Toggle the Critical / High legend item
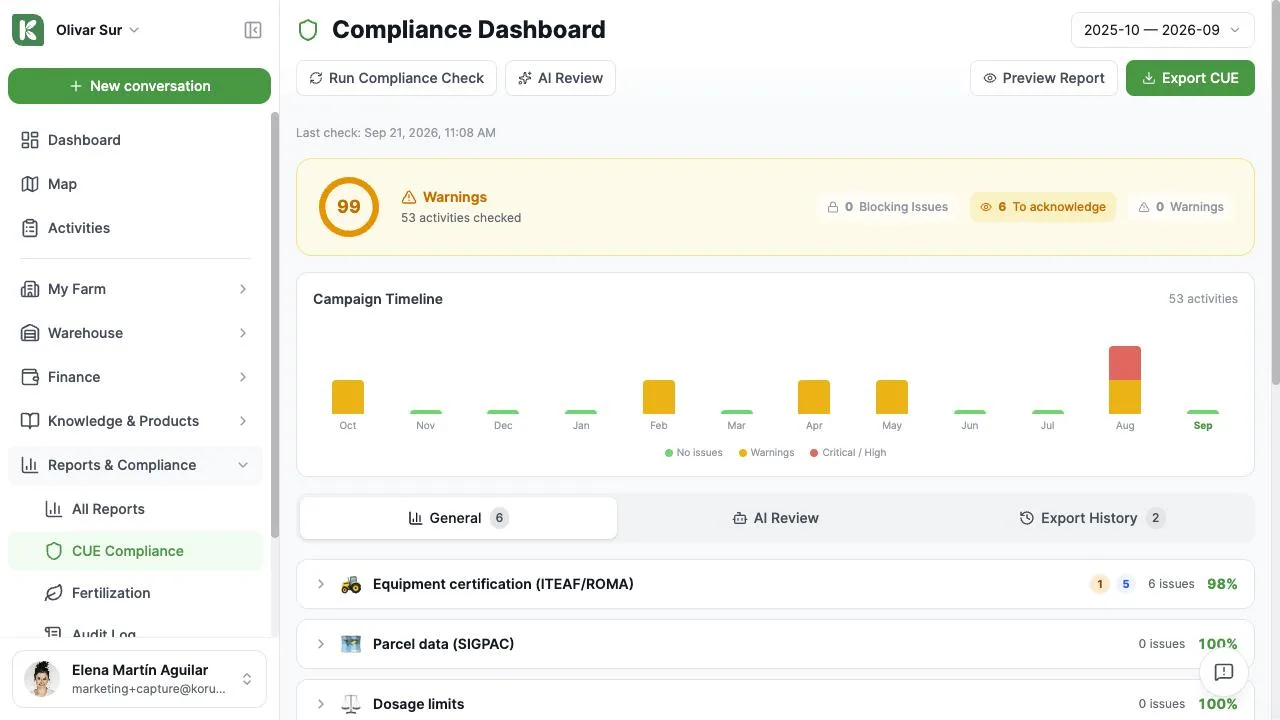The image size is (1280, 720). [x=848, y=453]
